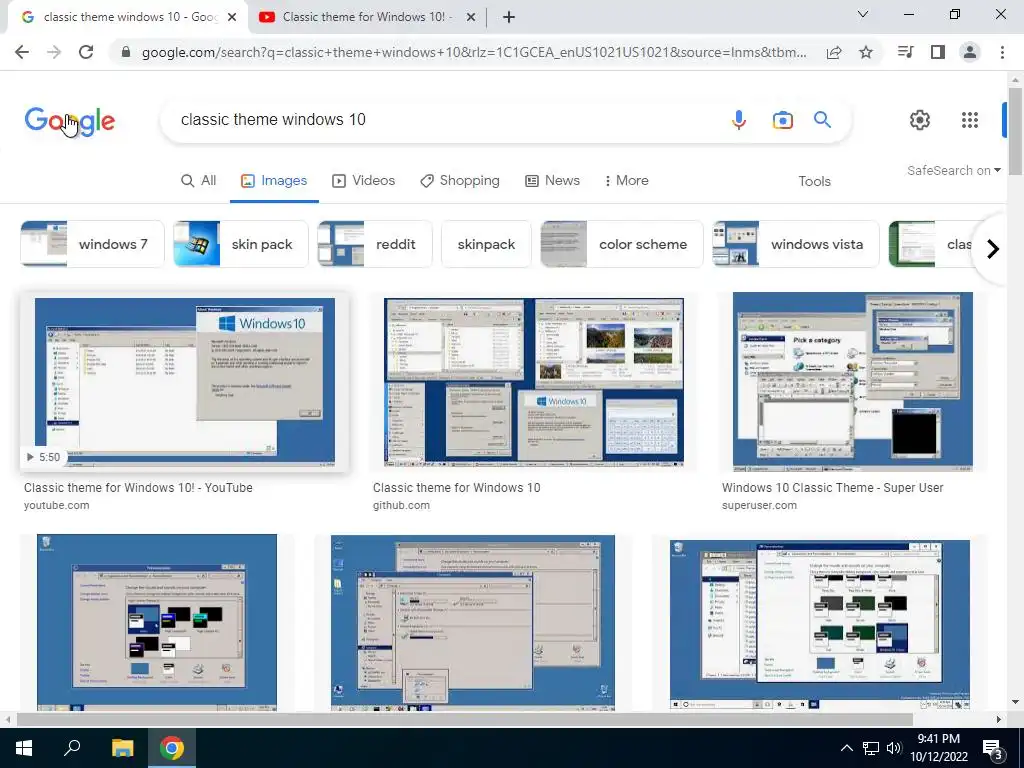Switch to the Shopping tab

[x=460, y=181]
